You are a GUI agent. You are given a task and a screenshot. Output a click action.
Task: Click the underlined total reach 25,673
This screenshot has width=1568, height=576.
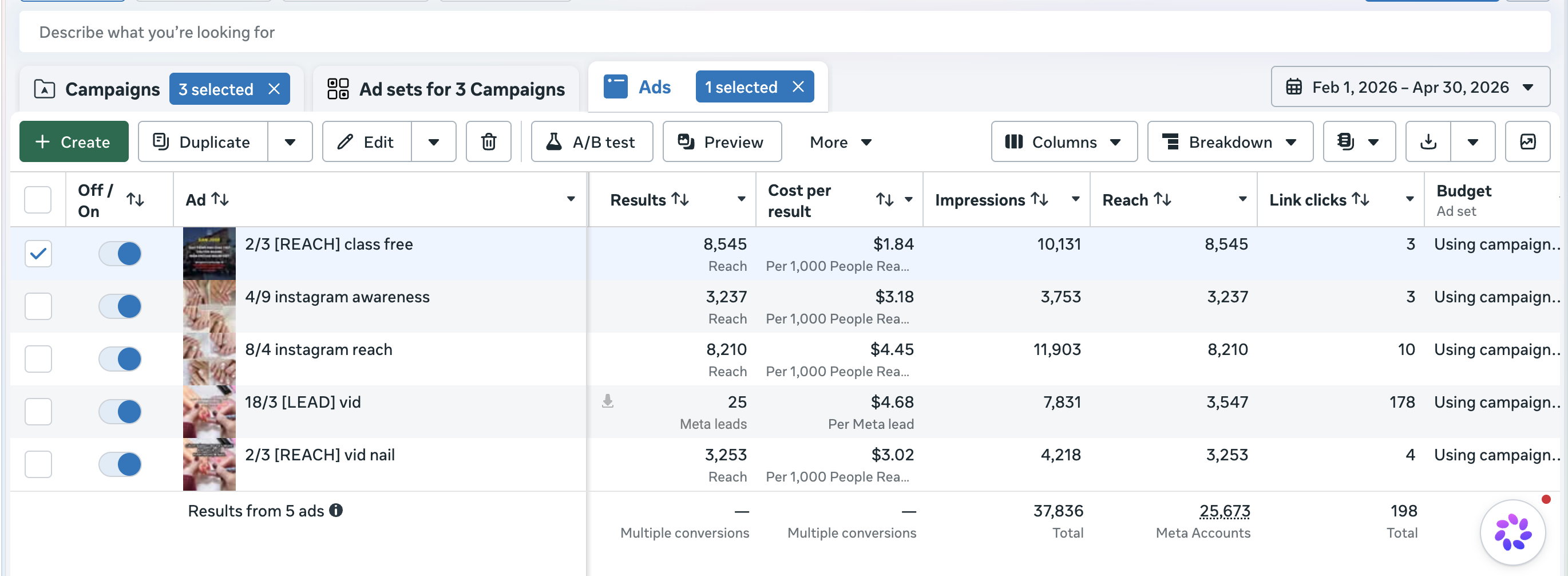point(1224,511)
